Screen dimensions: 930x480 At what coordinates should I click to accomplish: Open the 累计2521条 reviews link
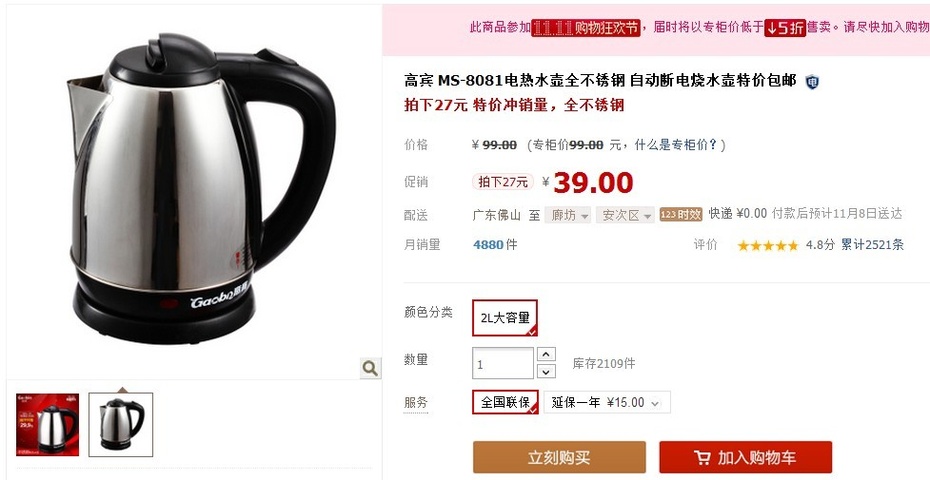coord(872,245)
